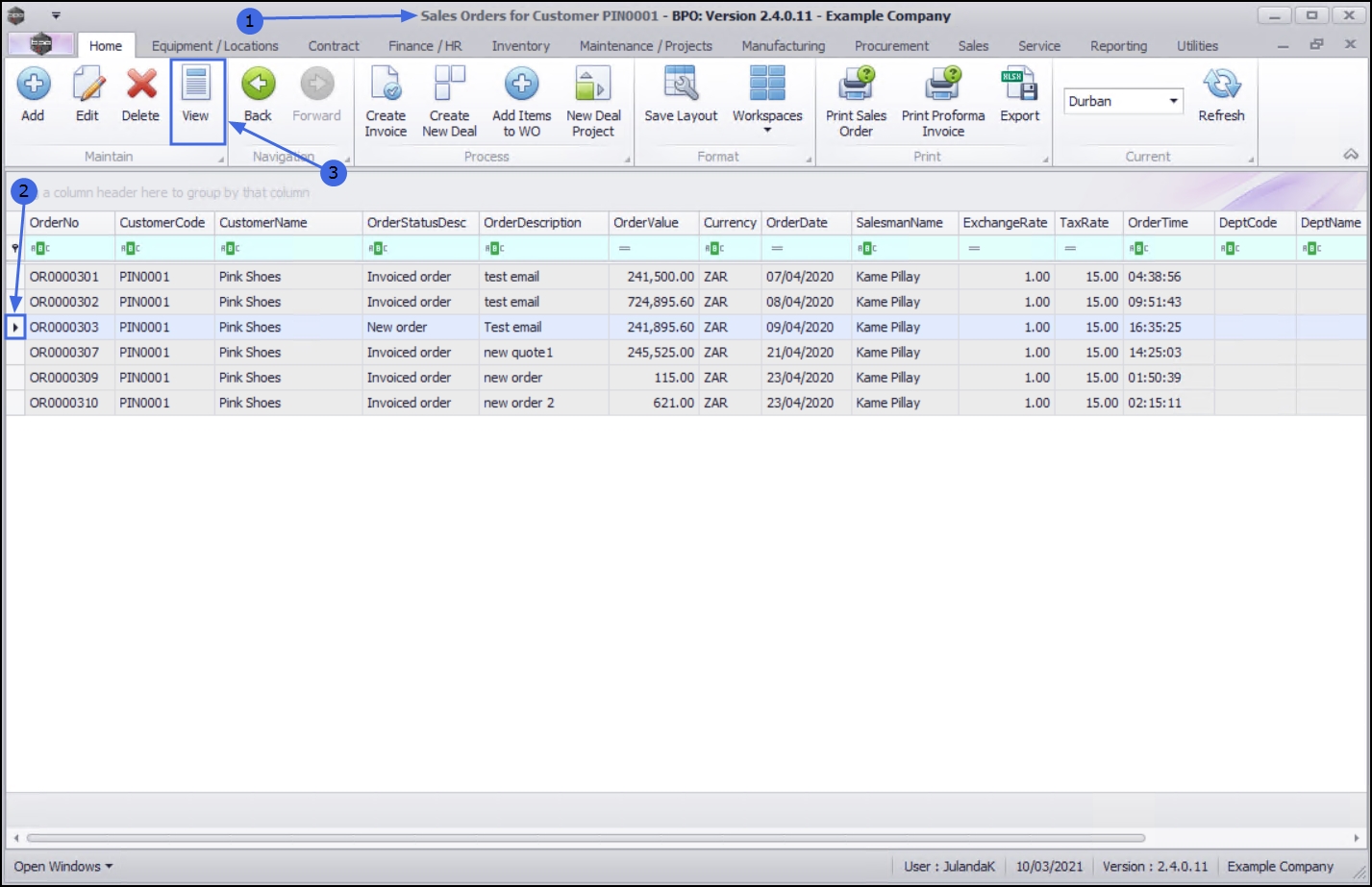Sort by the OrderNo column header

(x=70, y=223)
